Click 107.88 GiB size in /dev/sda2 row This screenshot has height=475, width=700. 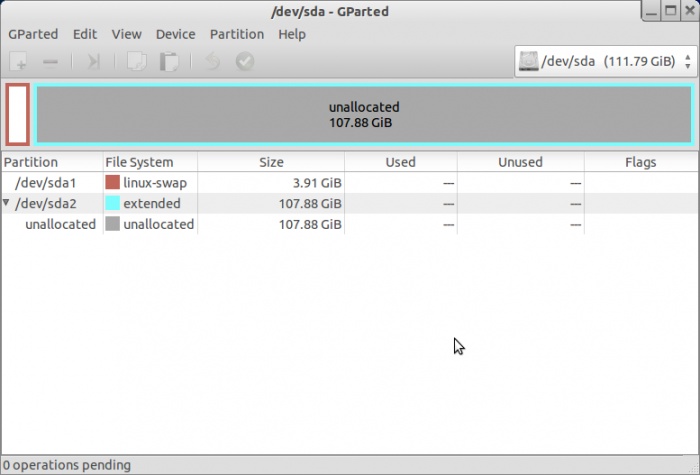[x=310, y=204]
